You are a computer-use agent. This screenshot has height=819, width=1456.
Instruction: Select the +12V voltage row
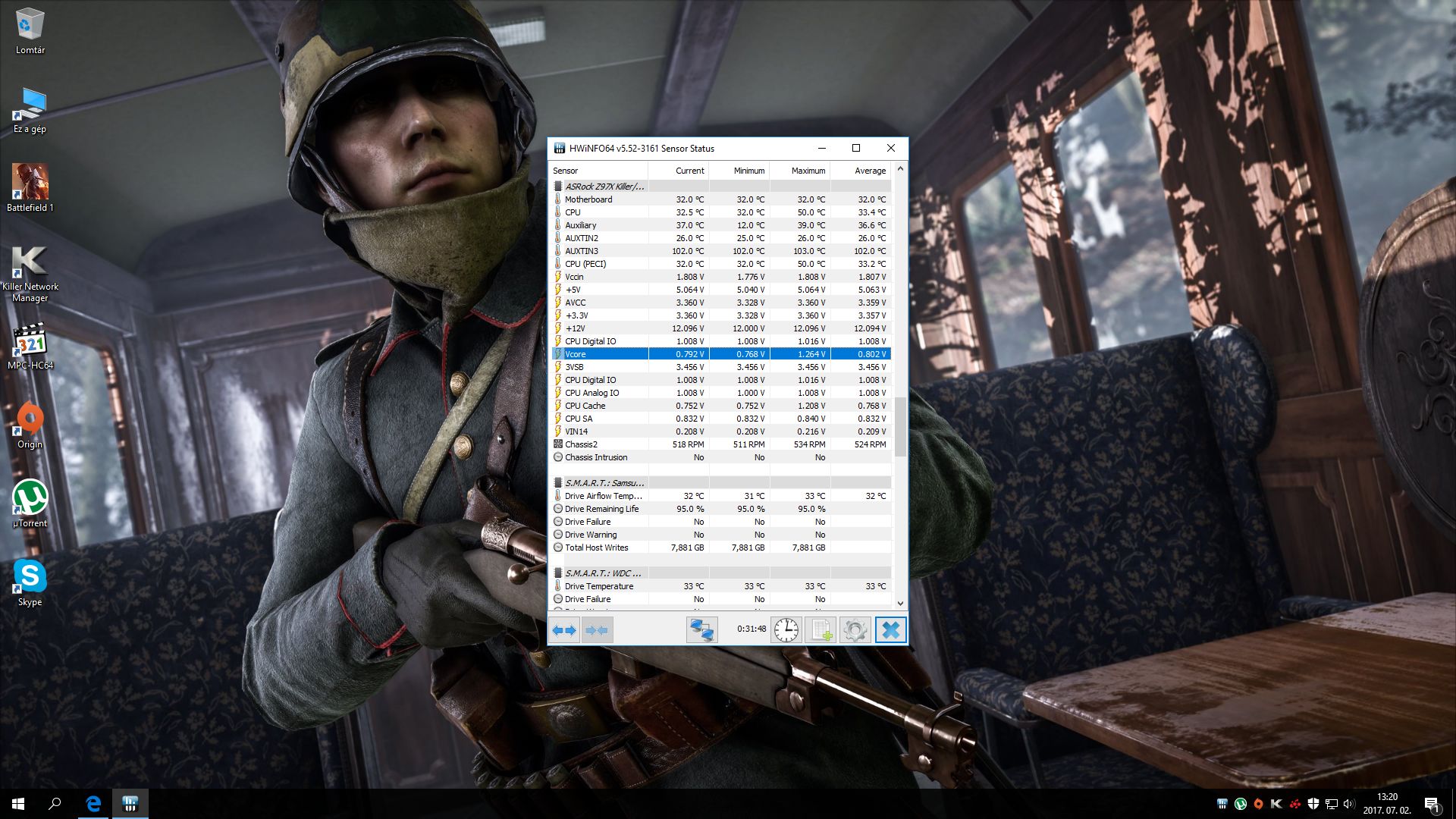coord(720,328)
